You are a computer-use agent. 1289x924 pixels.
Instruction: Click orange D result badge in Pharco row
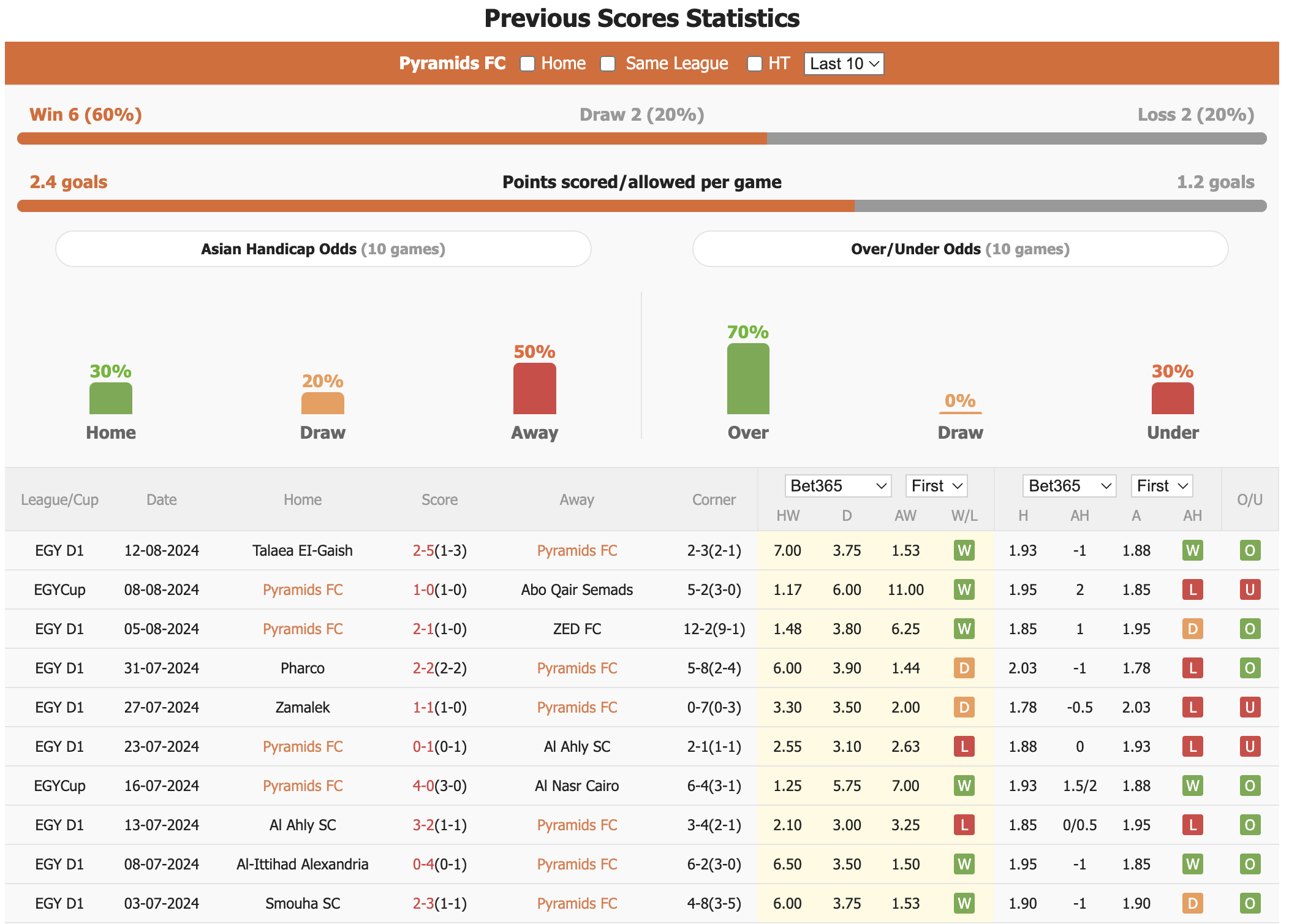coord(964,668)
